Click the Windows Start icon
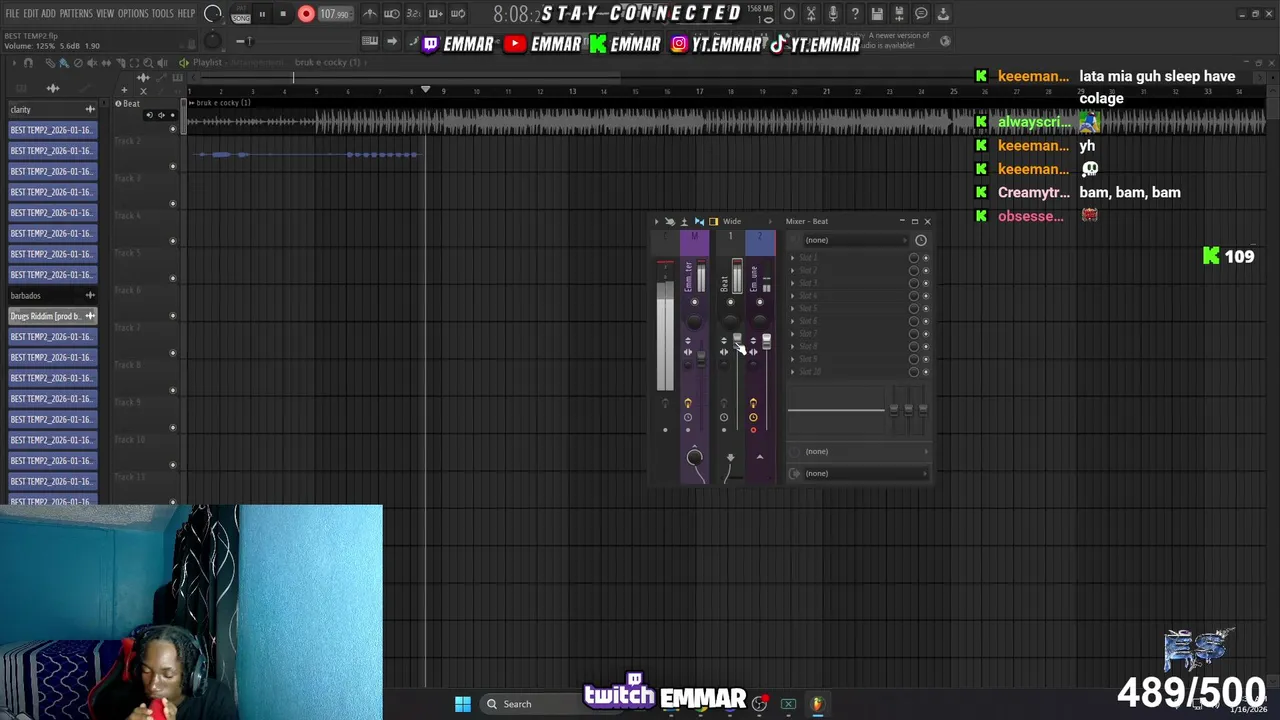The width and height of the screenshot is (1280, 720). coord(463,704)
